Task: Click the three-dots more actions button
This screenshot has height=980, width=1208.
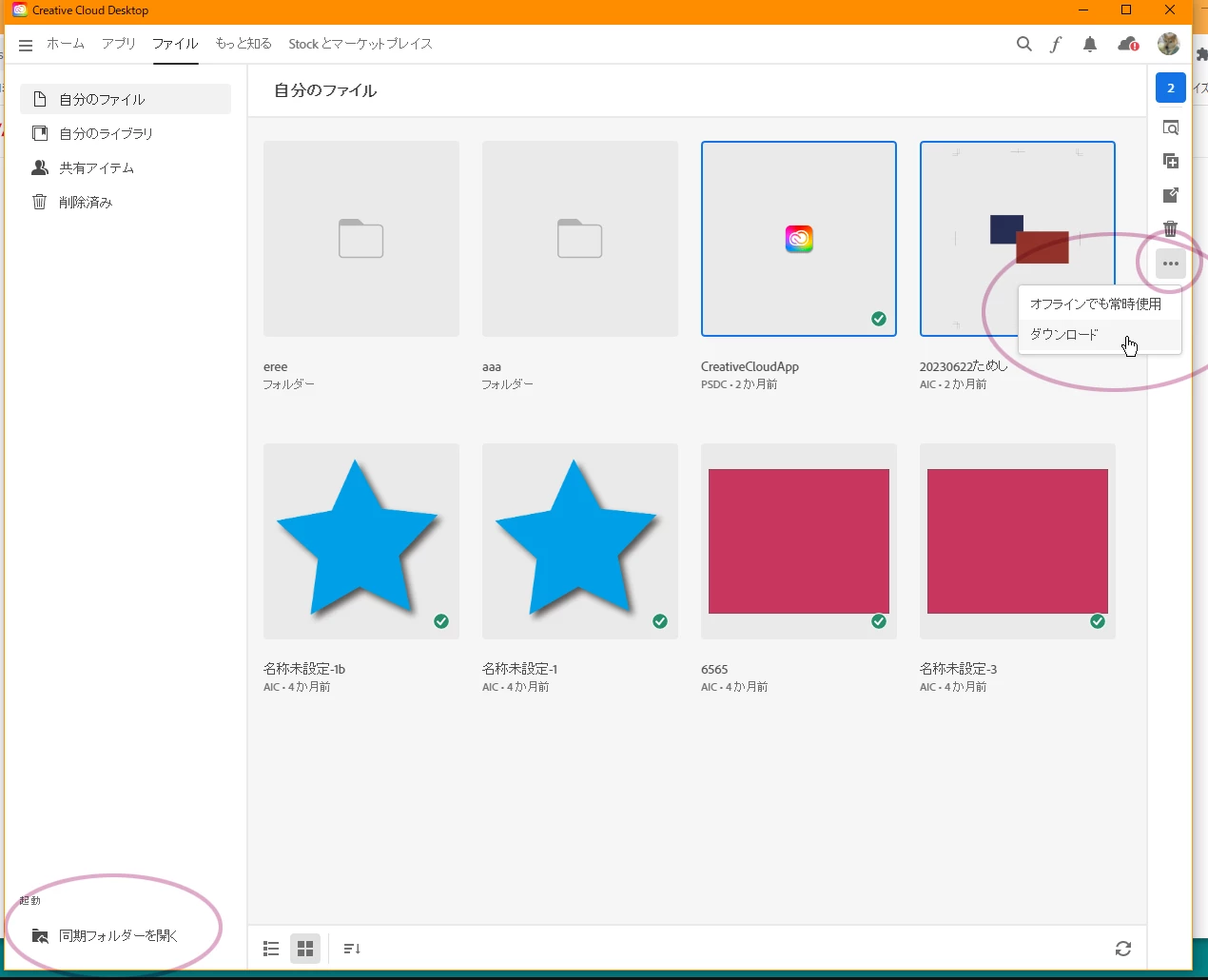Action: [1171, 264]
